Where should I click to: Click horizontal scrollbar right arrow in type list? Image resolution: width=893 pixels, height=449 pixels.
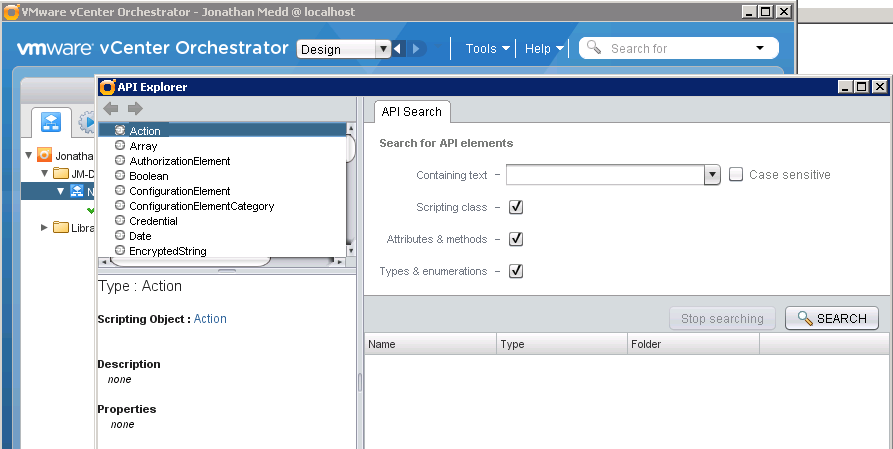tap(340, 262)
